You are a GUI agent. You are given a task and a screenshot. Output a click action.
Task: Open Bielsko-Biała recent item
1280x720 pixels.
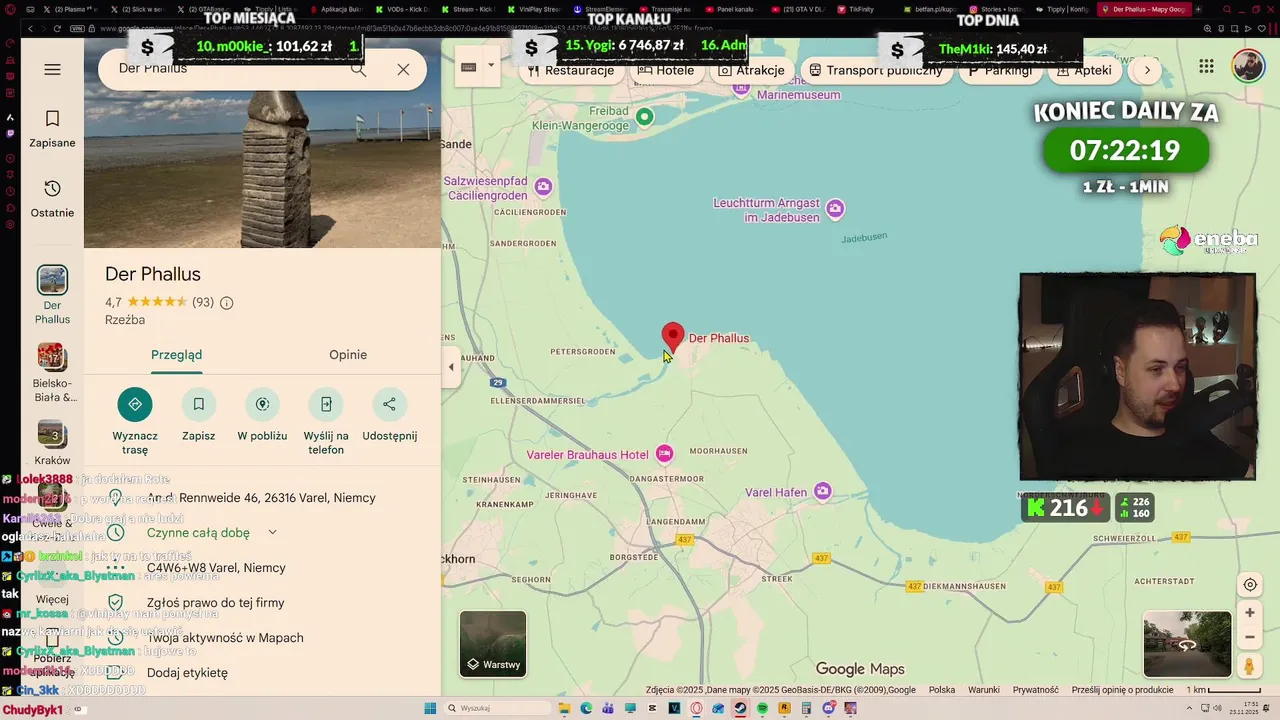[x=52, y=373]
